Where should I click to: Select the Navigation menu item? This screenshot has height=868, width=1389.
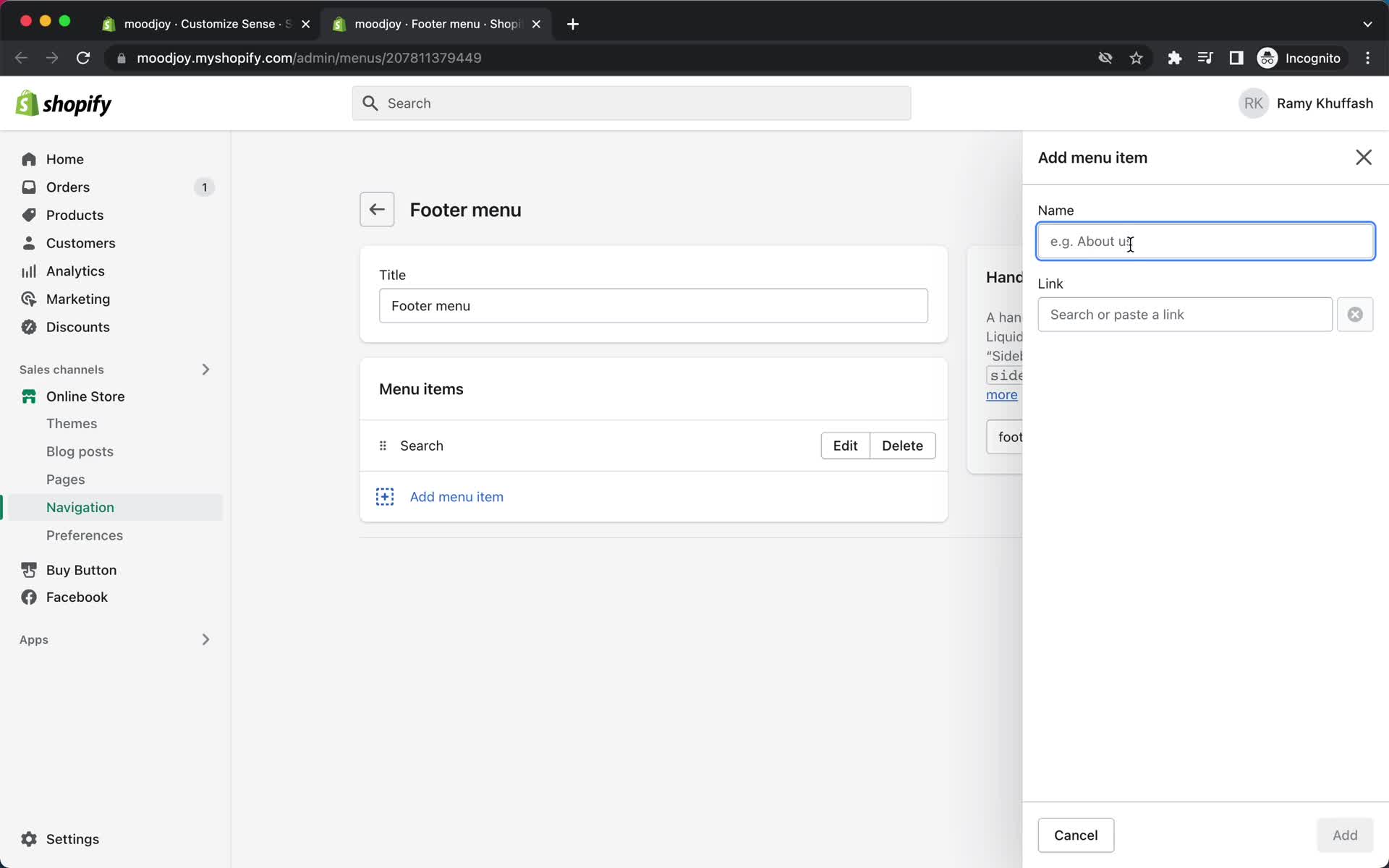[x=80, y=507]
